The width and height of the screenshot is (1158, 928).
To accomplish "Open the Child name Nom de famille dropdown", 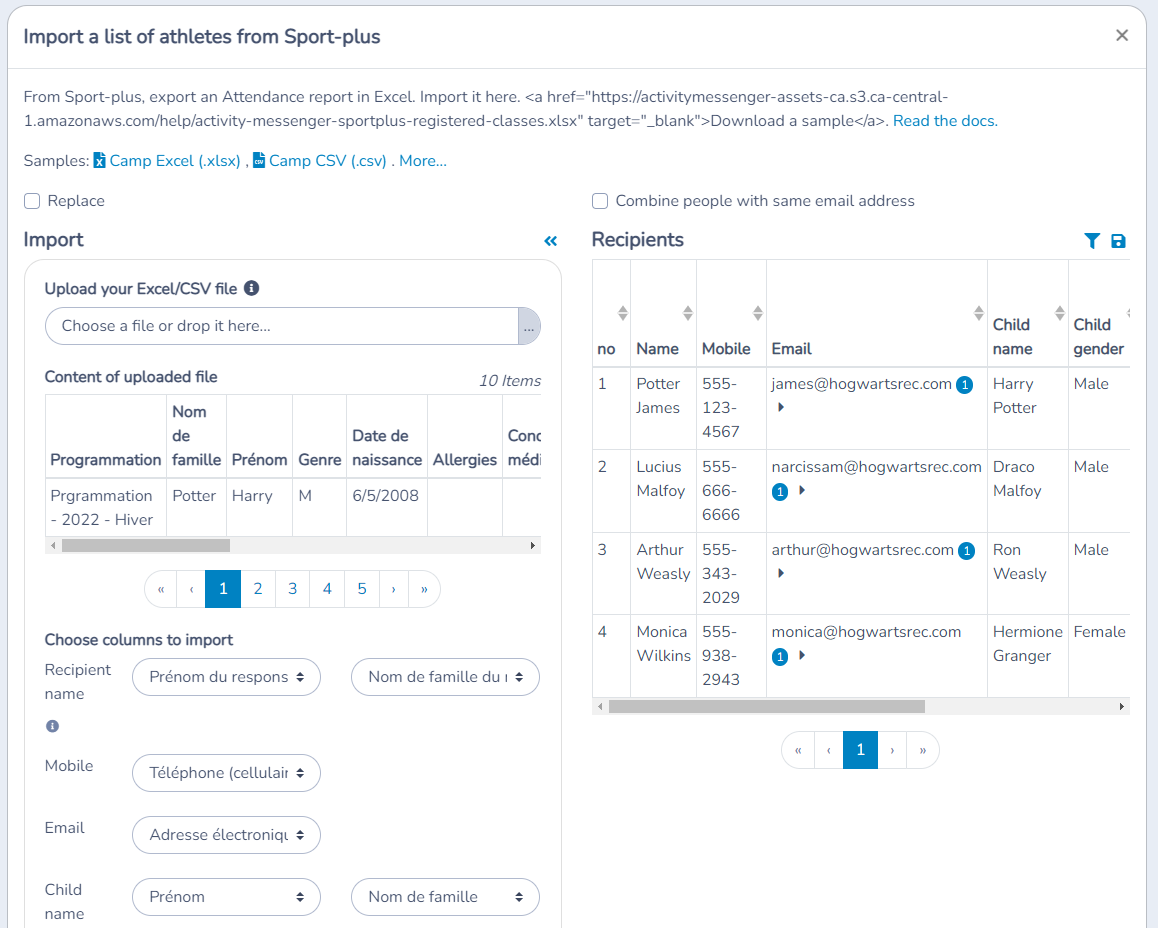I will point(445,897).
